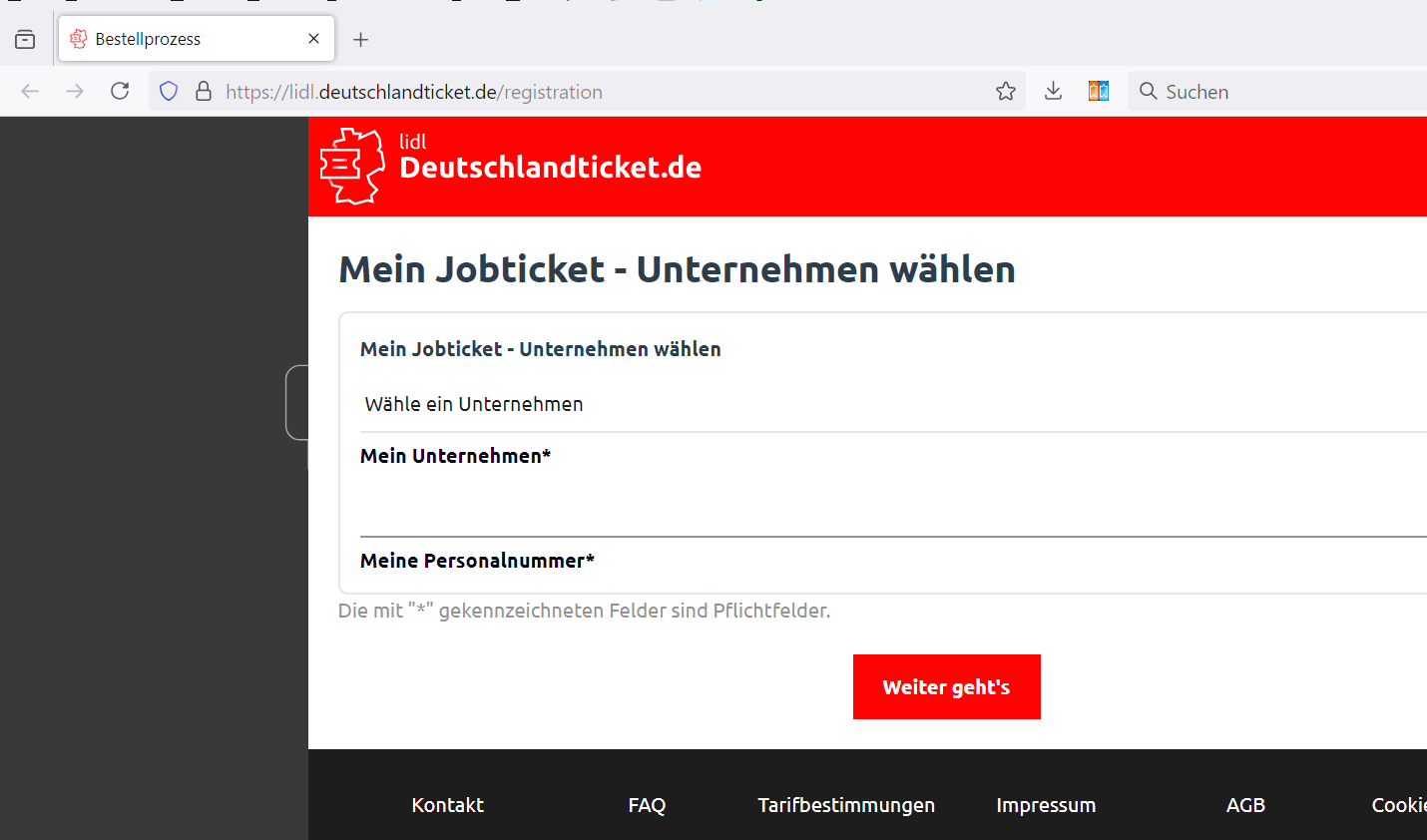Click the magnifier icon in search box
Viewport: 1427px width, 840px height.
1149,92
